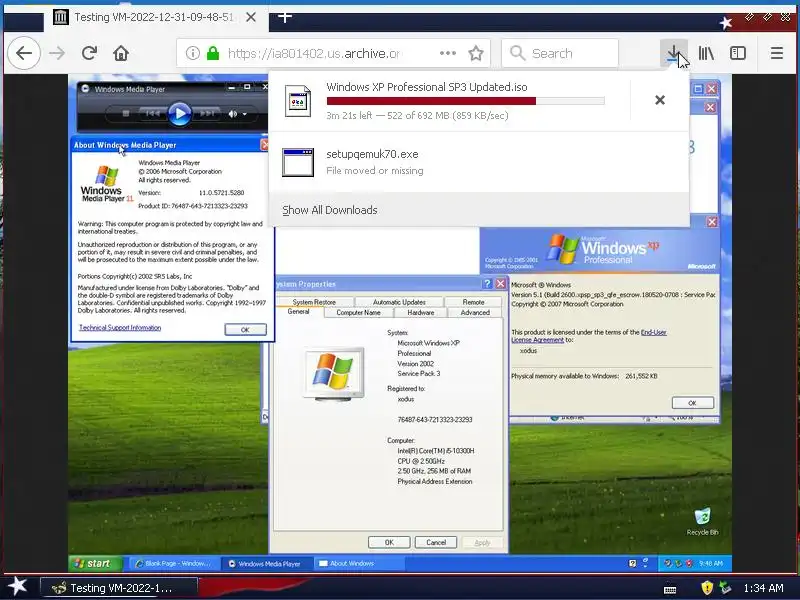800x600 pixels.
Task: Close the Testing VM browser tab
Action: point(251,17)
